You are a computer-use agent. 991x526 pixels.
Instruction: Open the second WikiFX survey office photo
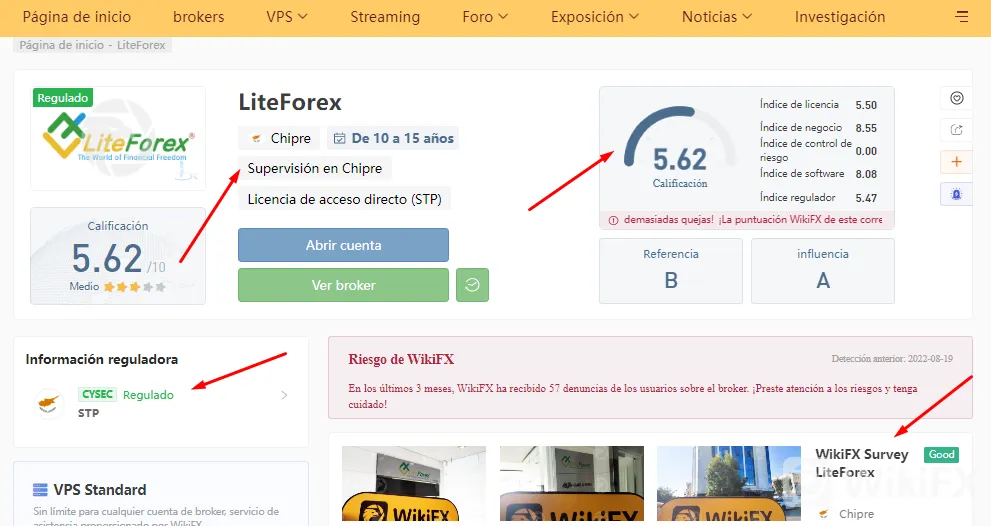click(572, 484)
